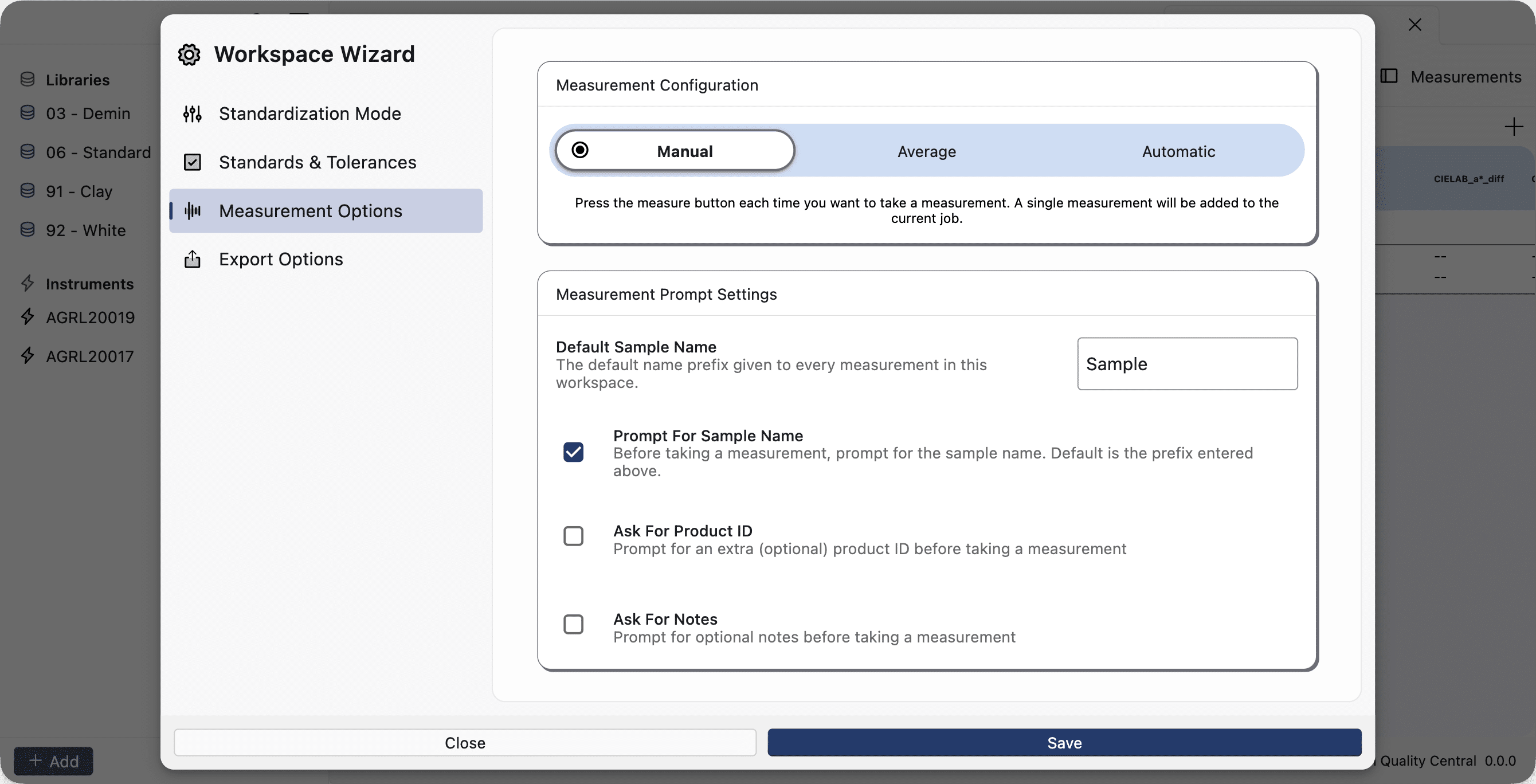
Task: Select the Automatic measurement mode
Action: pos(1178,151)
